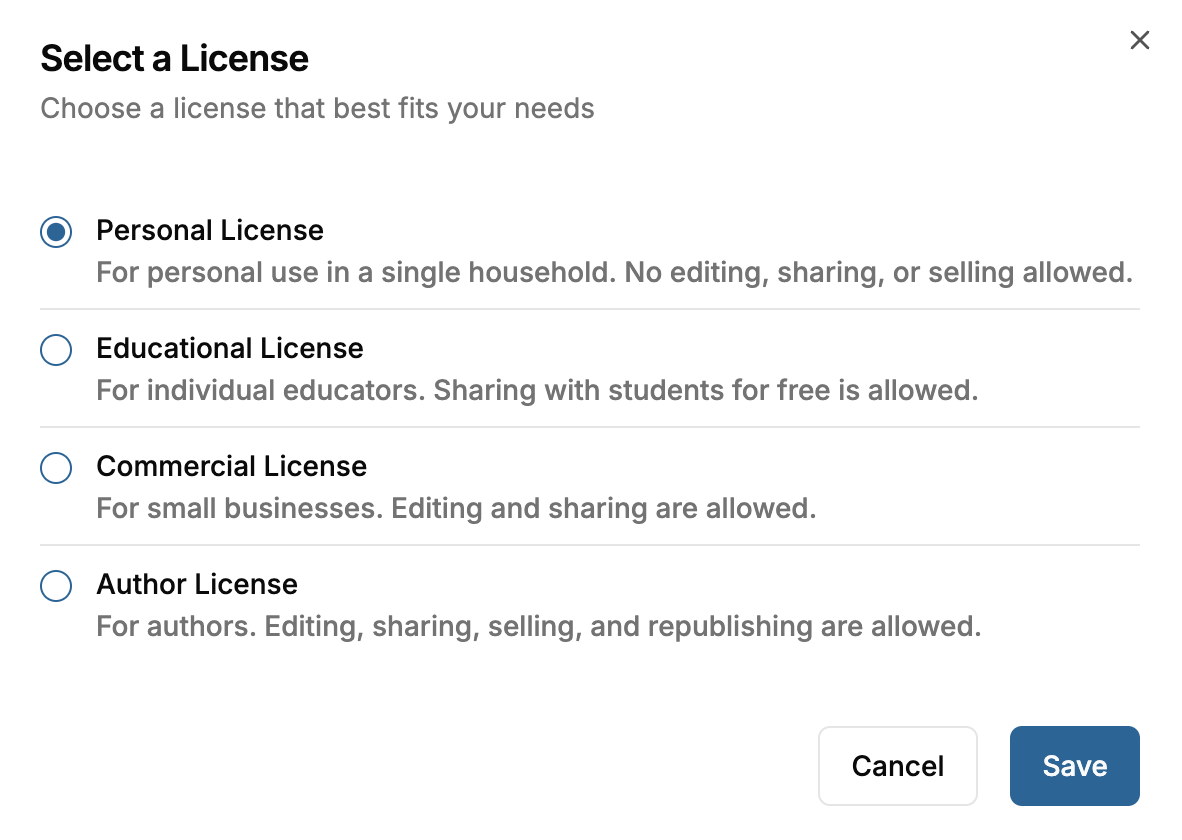Click the individual educators description text

pos(537,390)
